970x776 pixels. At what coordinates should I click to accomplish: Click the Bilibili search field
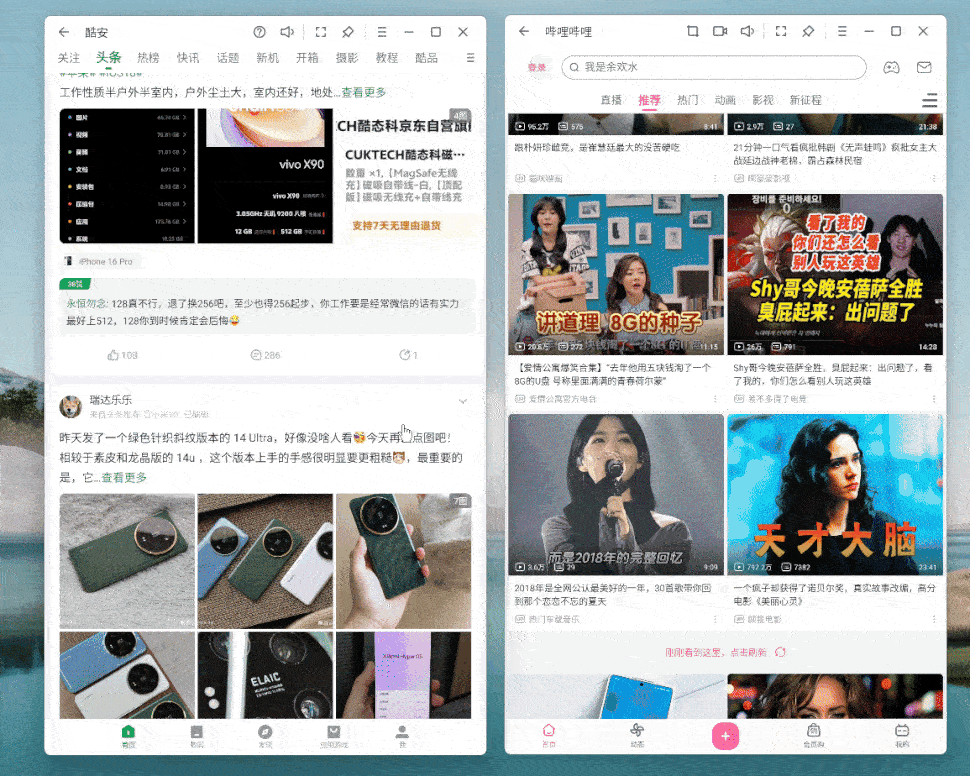click(713, 67)
